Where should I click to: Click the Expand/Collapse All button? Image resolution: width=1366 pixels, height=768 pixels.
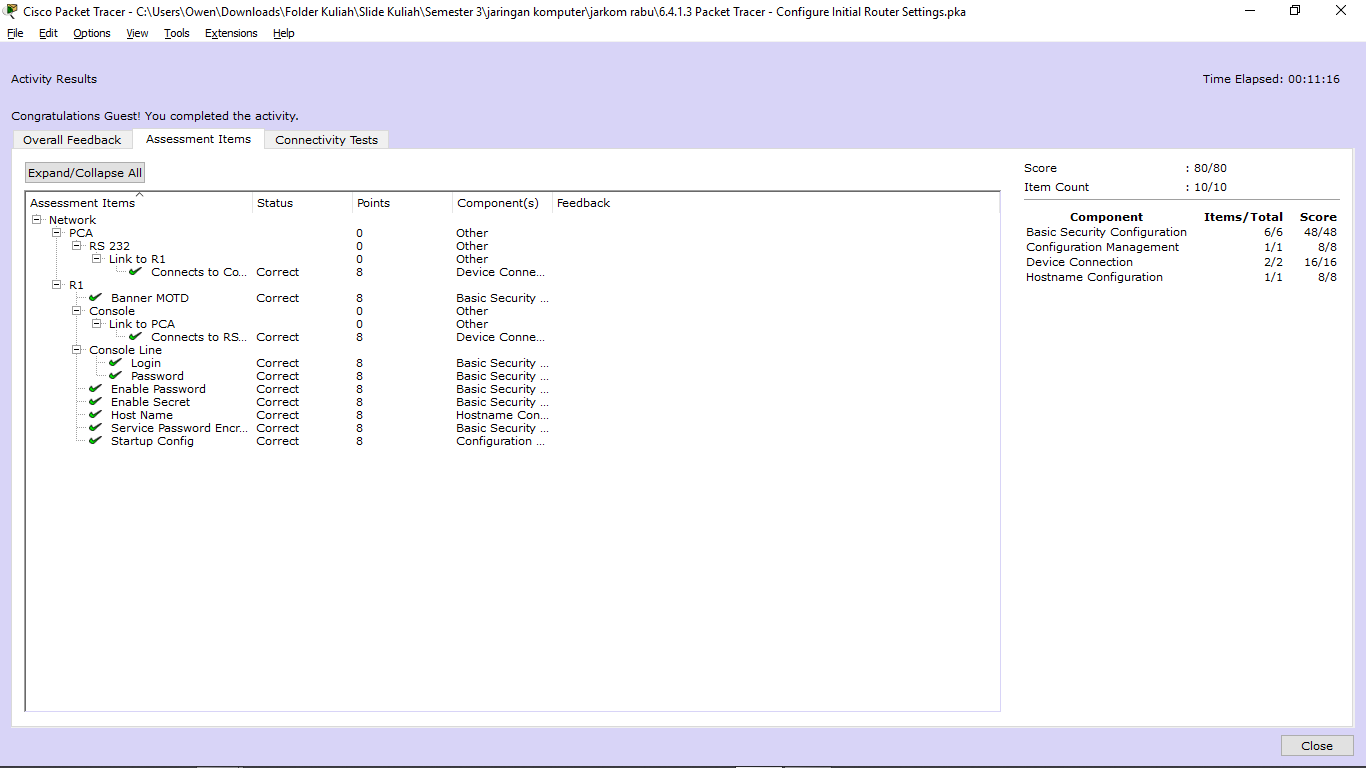click(85, 173)
